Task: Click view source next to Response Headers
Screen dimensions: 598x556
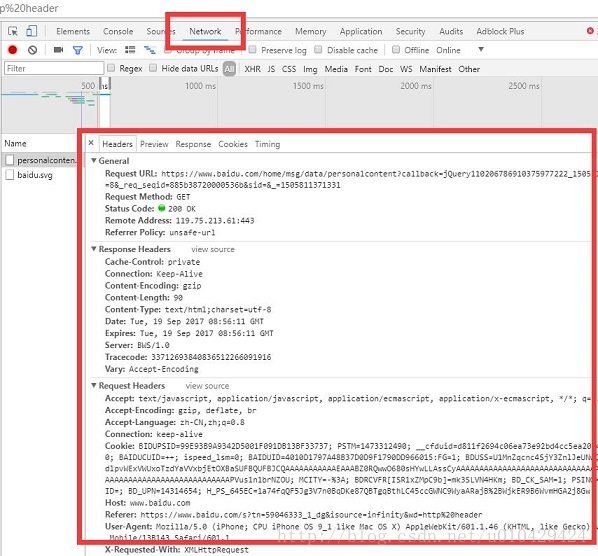Action: [x=213, y=249]
